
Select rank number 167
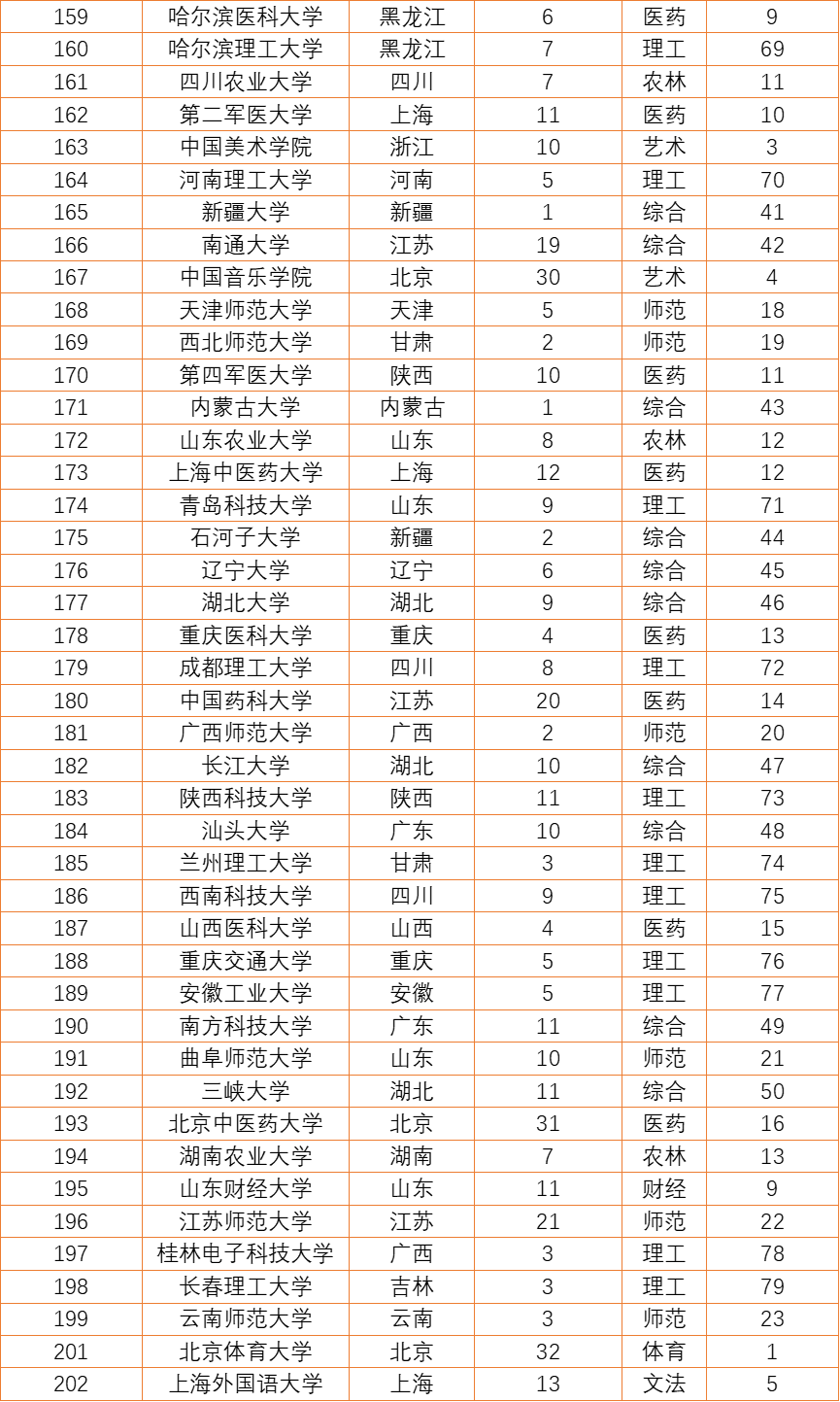pos(71,277)
